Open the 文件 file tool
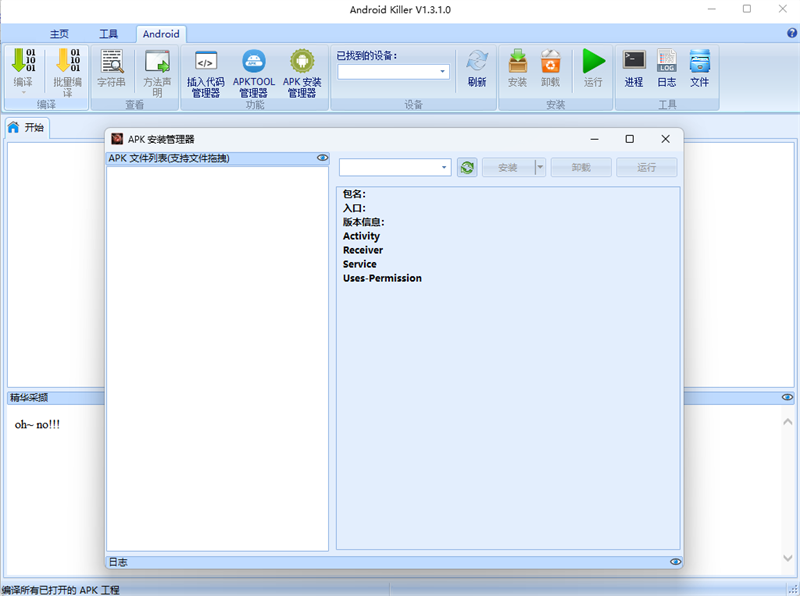Screen dimensions: 800x596 click(x=699, y=68)
